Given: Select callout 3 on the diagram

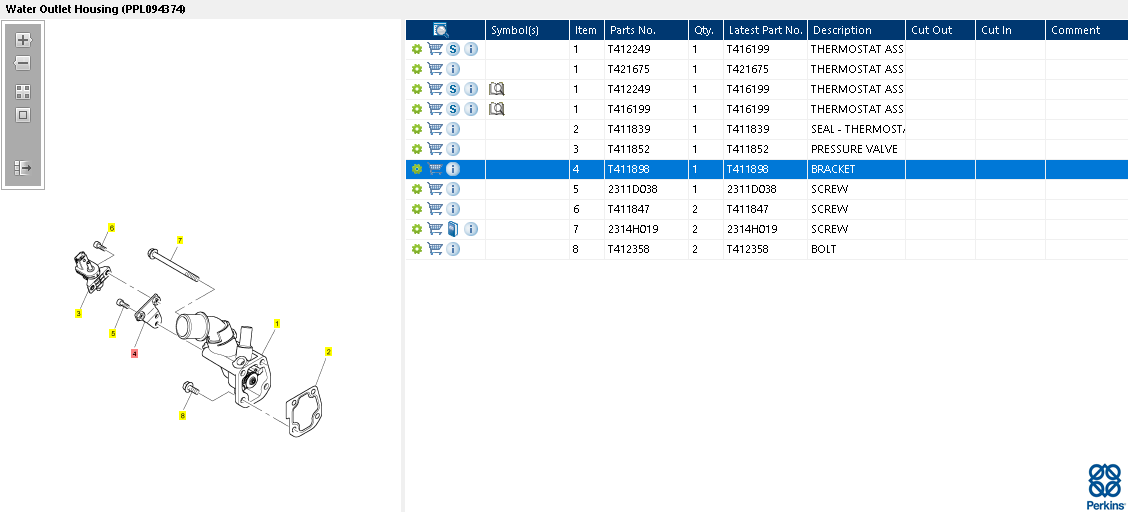Looking at the screenshot, I should tap(78, 314).
